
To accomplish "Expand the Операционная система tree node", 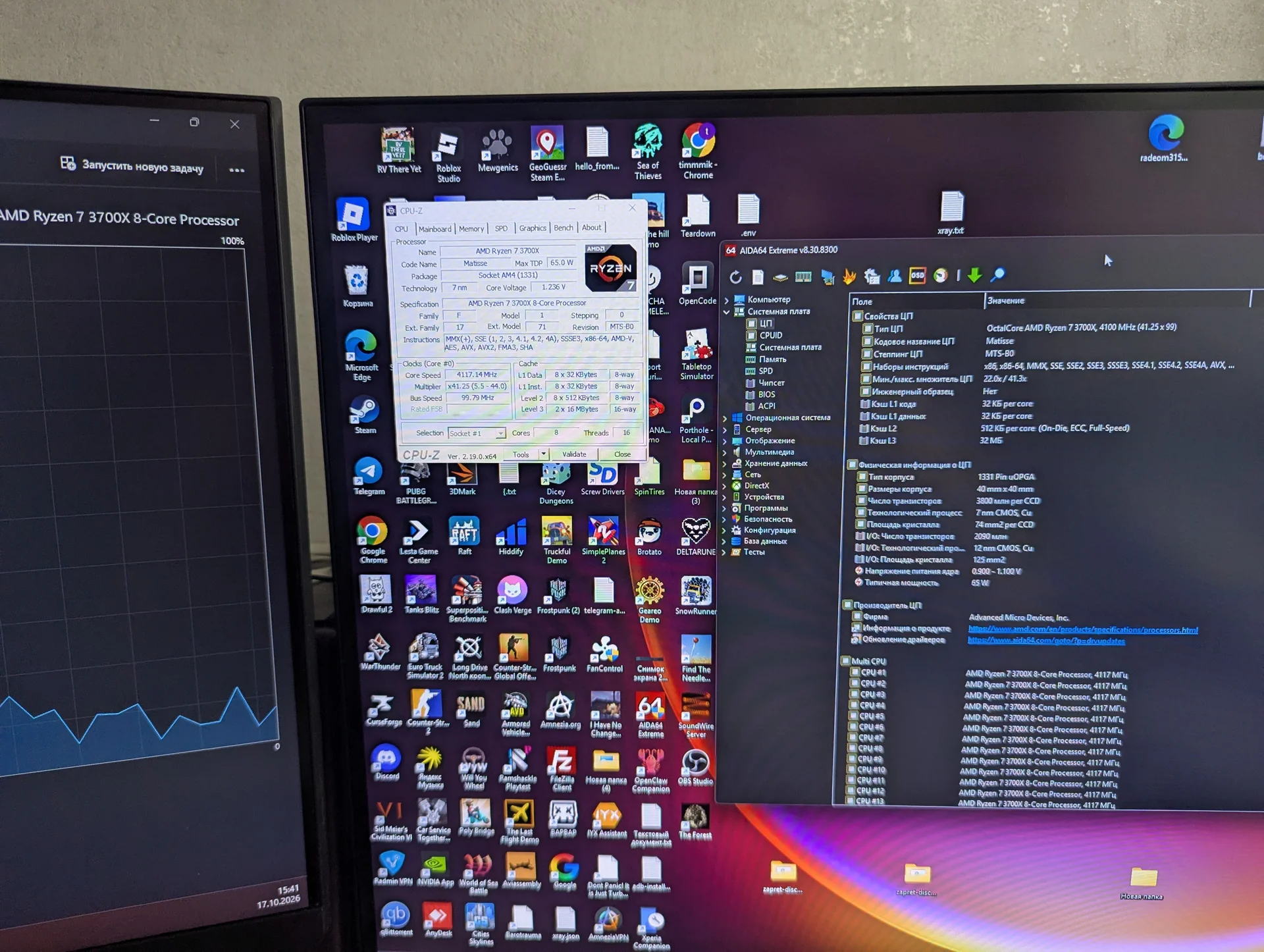I will click(725, 418).
